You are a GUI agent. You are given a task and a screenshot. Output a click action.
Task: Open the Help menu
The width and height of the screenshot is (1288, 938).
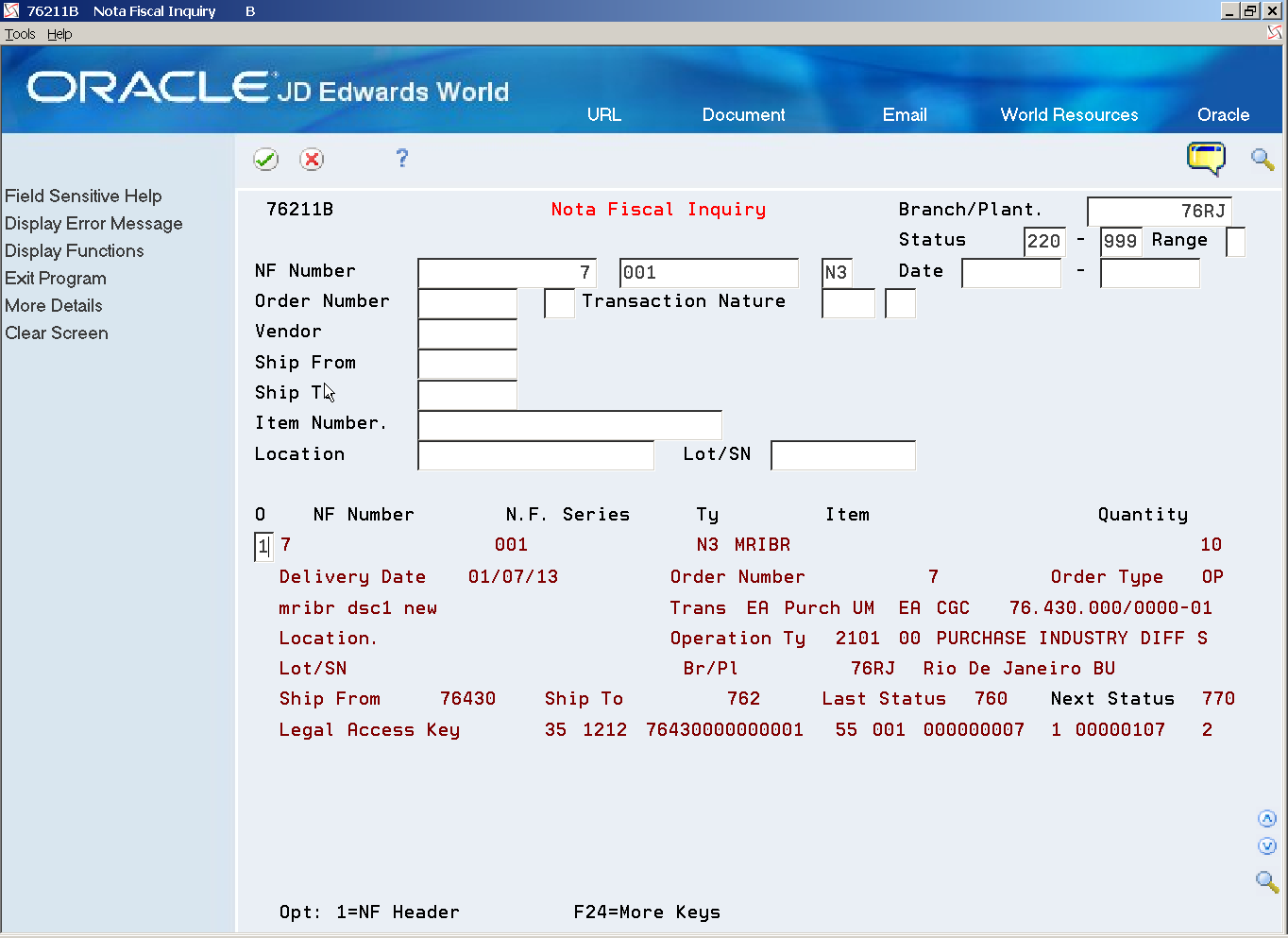(59, 34)
